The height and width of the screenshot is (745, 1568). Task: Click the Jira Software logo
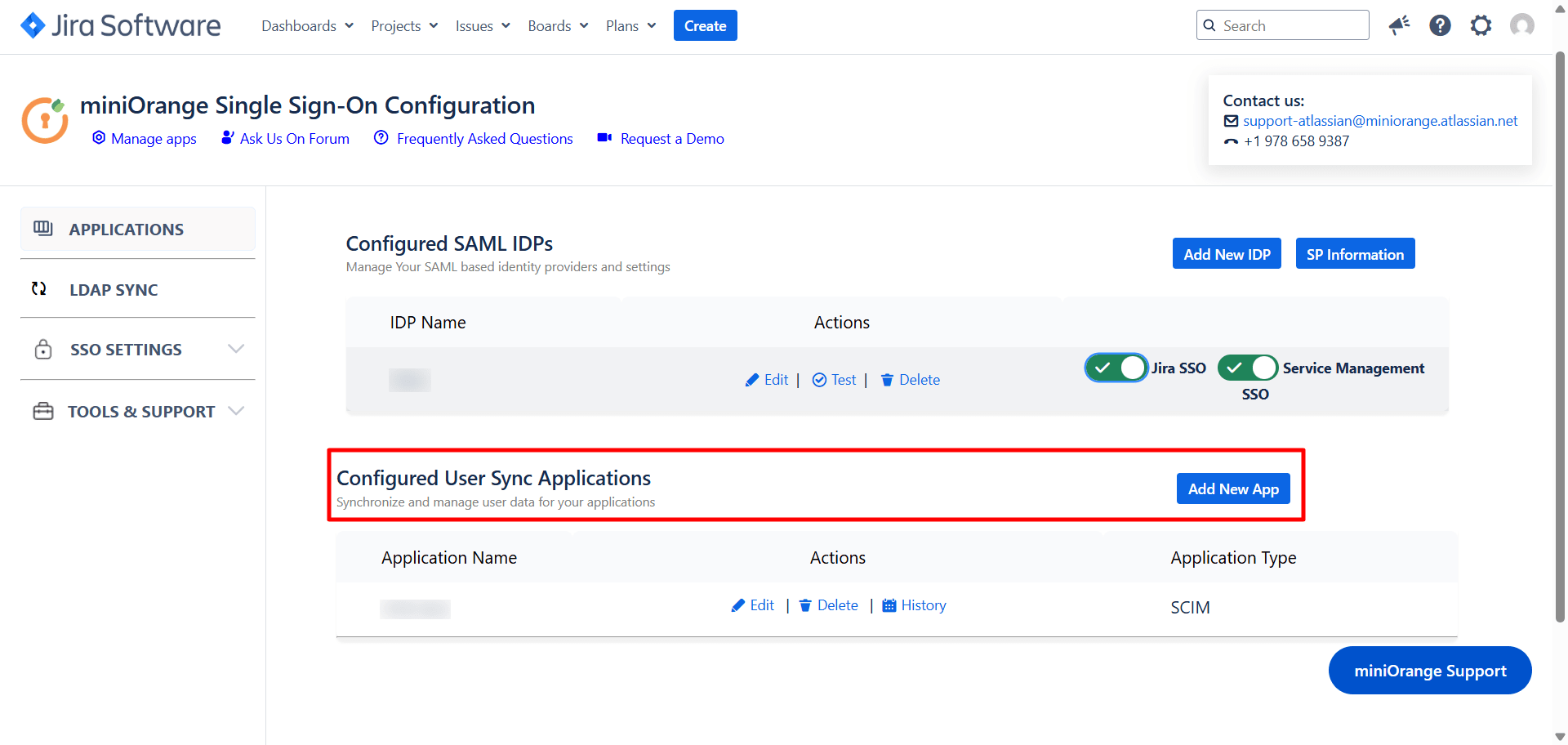(120, 25)
